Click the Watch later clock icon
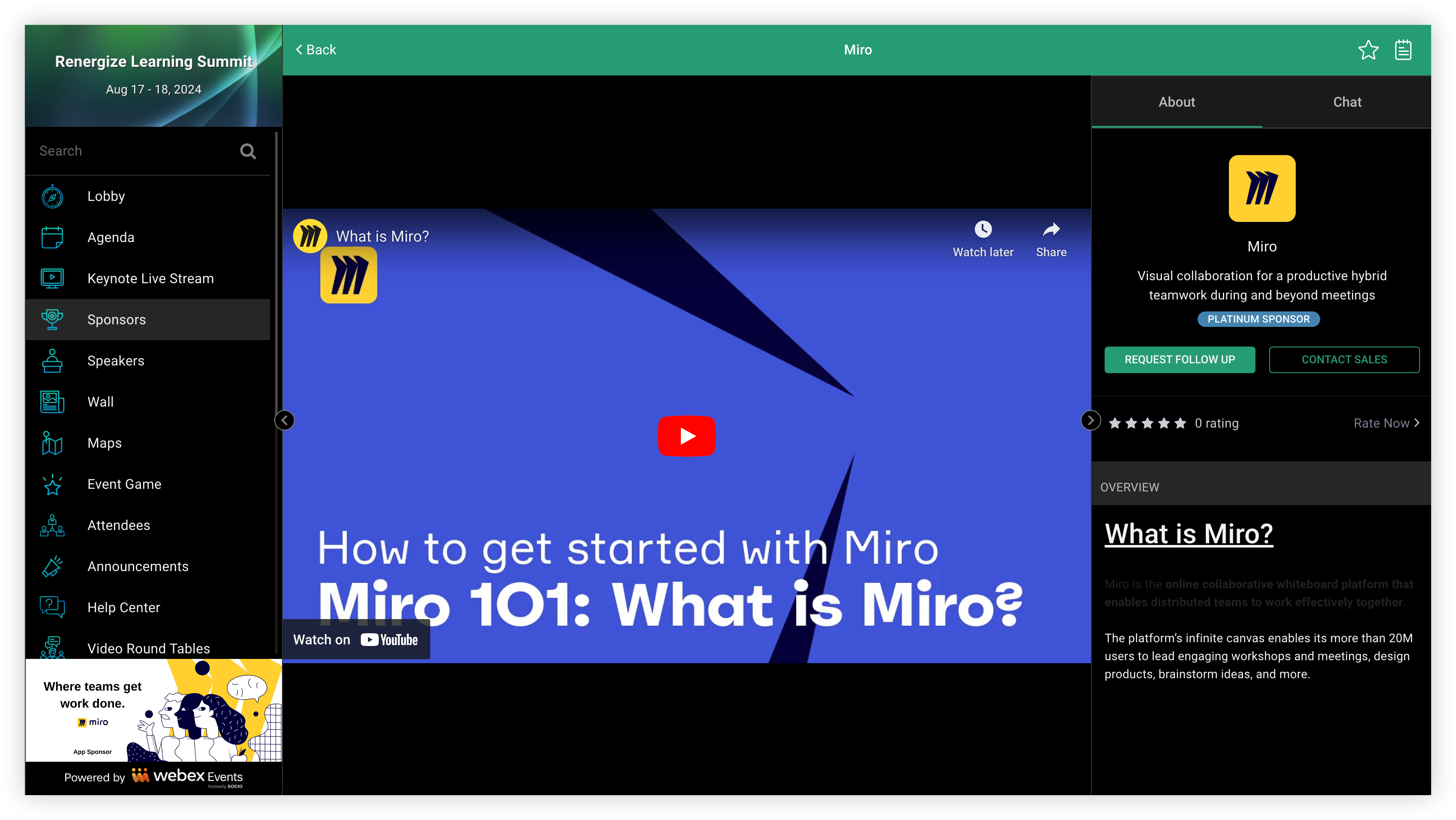 click(983, 230)
